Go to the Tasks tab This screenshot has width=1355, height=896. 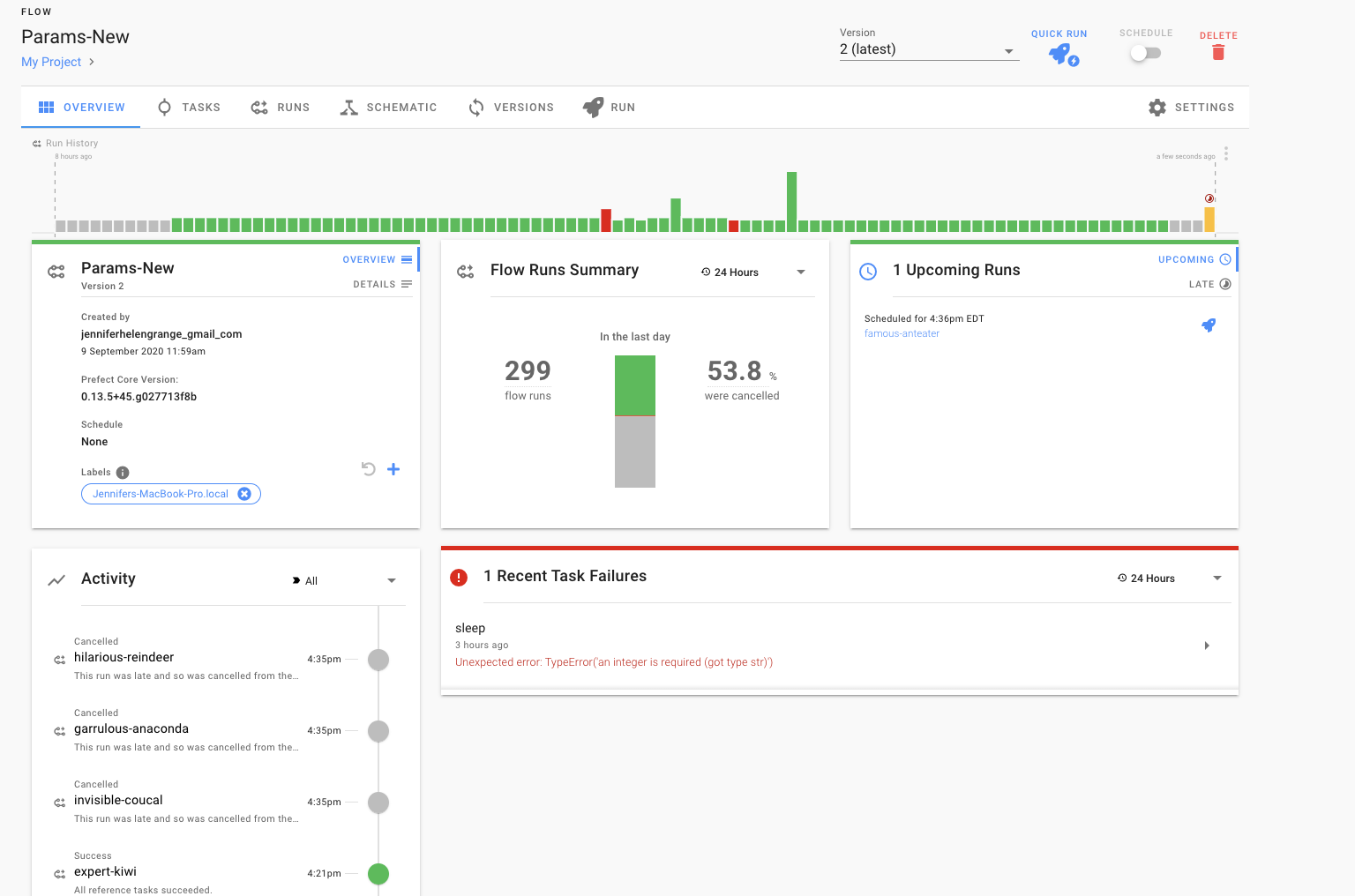189,108
